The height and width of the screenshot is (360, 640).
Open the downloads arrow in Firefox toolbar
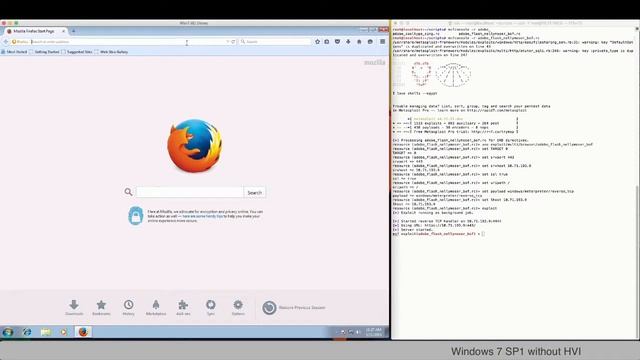(348, 42)
